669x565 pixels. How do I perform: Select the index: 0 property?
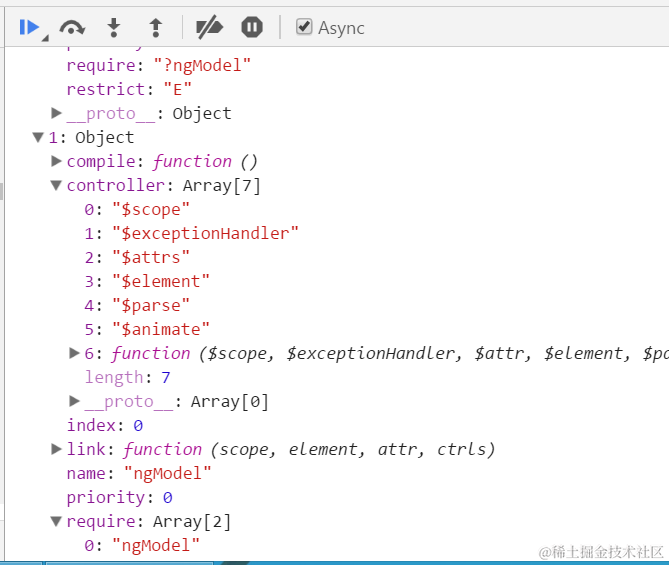(105, 425)
